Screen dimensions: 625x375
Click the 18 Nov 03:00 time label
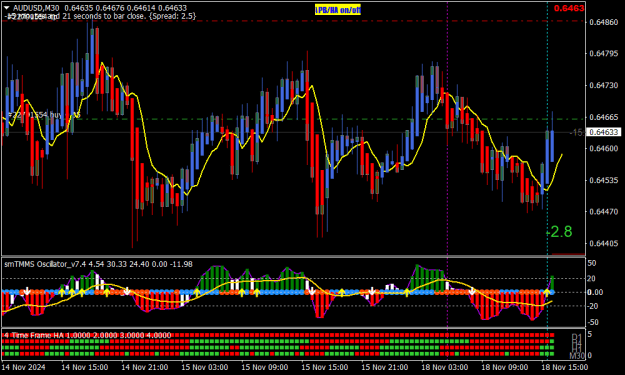coord(445,367)
